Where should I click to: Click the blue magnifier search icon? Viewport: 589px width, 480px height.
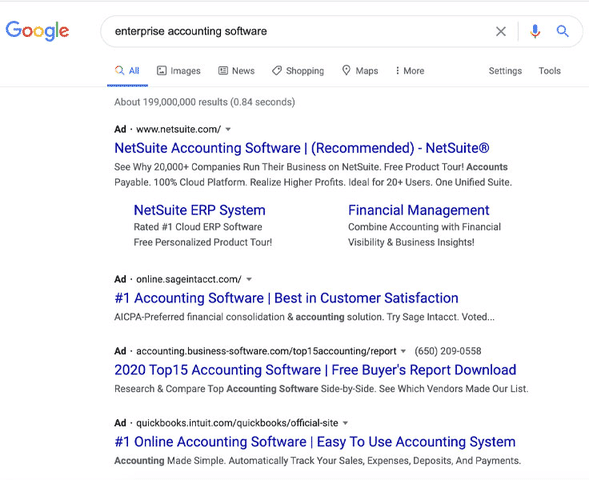(x=562, y=31)
